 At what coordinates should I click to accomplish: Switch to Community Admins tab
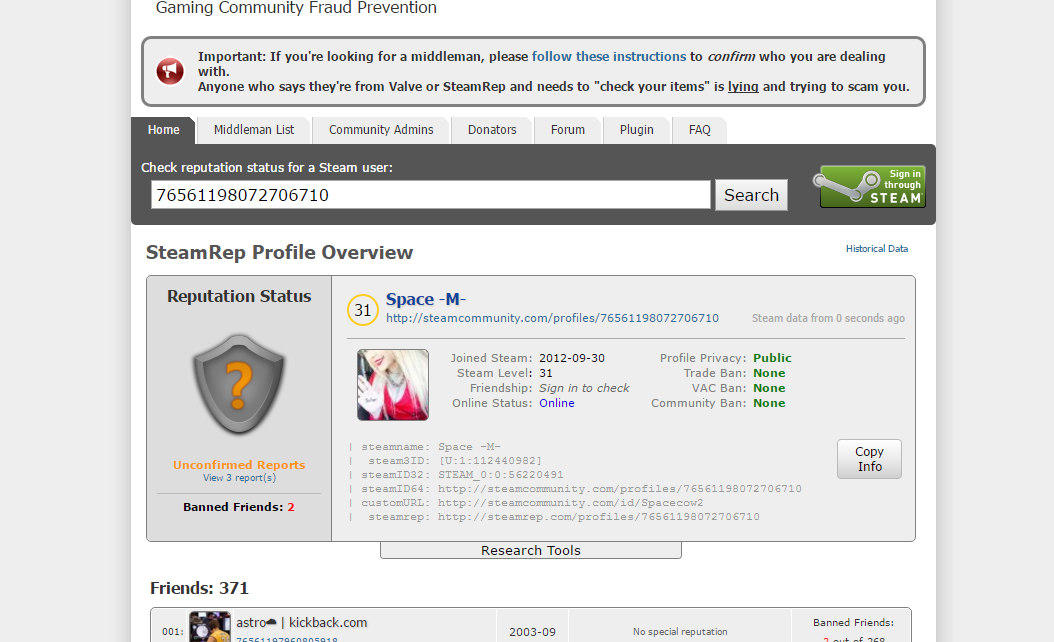(x=381, y=130)
